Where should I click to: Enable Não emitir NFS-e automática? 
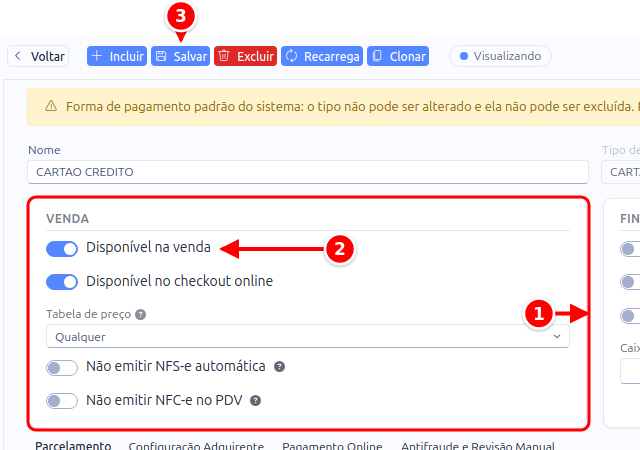62,368
